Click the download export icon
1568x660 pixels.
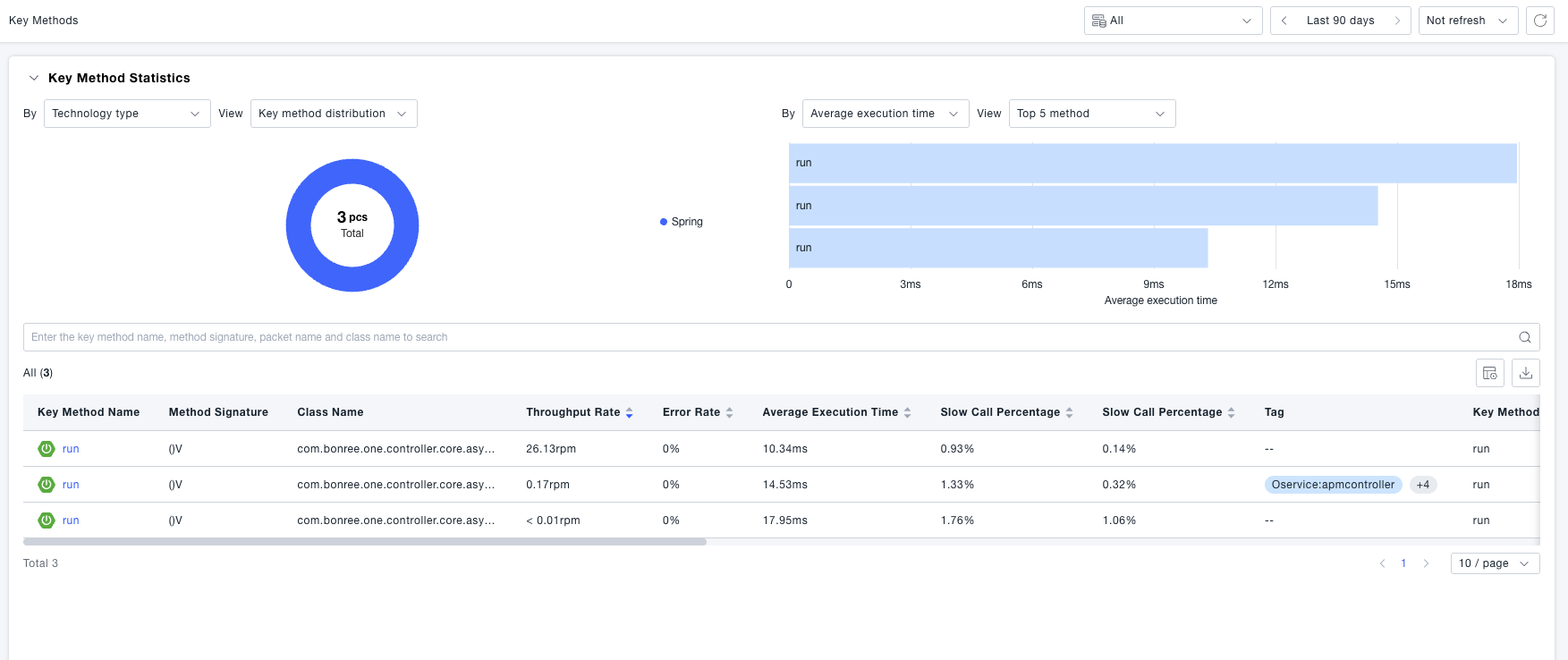pyautogui.click(x=1526, y=373)
